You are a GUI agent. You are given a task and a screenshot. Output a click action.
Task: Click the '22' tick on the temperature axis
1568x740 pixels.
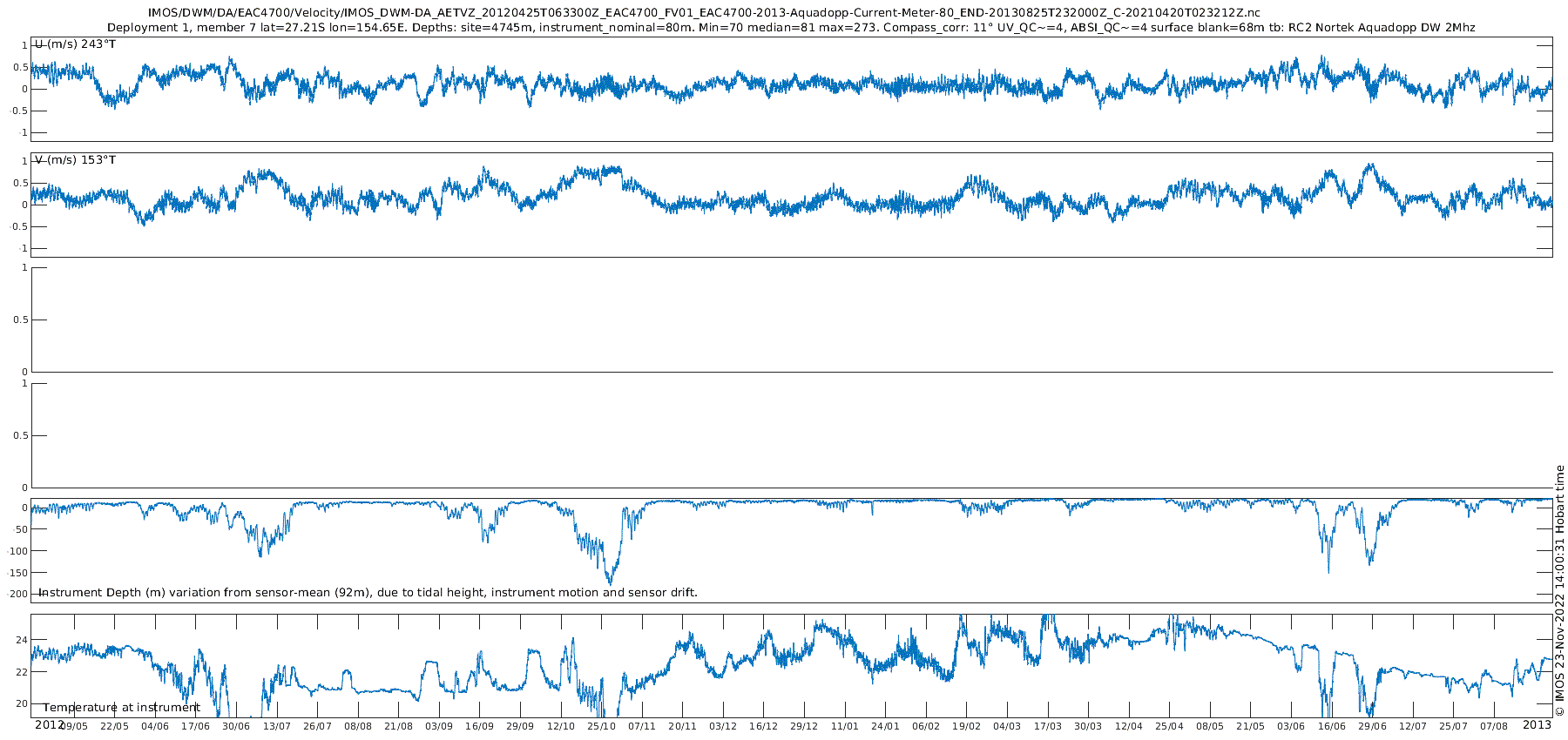click(x=22, y=672)
